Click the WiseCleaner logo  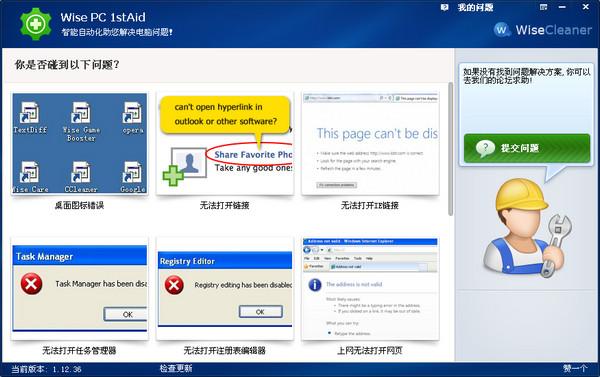click(543, 29)
